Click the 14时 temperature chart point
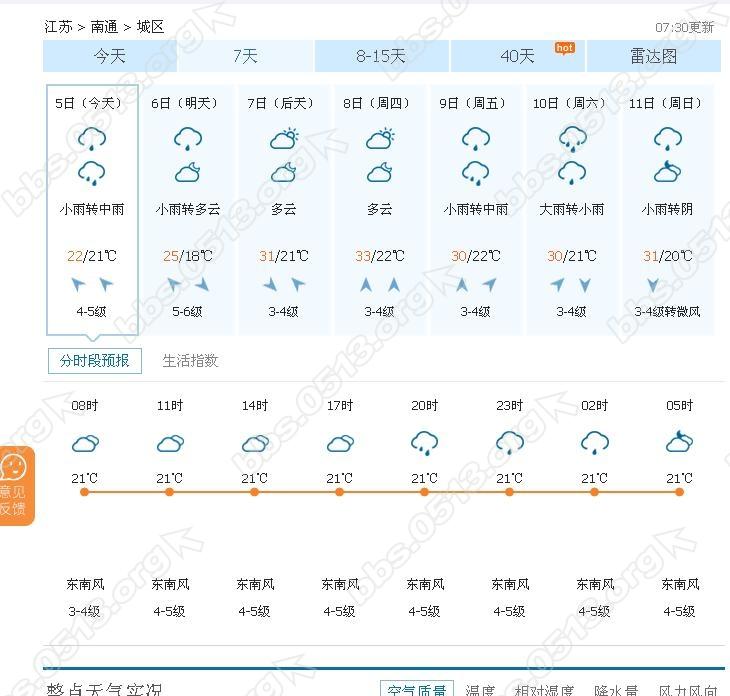Screen dimensions: 730x696 (254, 492)
